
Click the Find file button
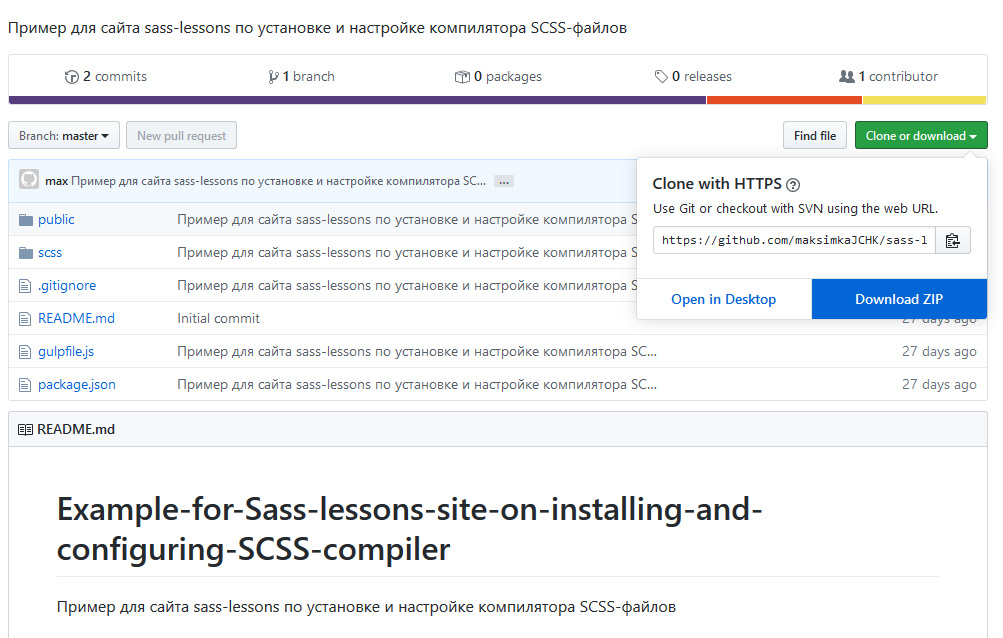point(815,136)
